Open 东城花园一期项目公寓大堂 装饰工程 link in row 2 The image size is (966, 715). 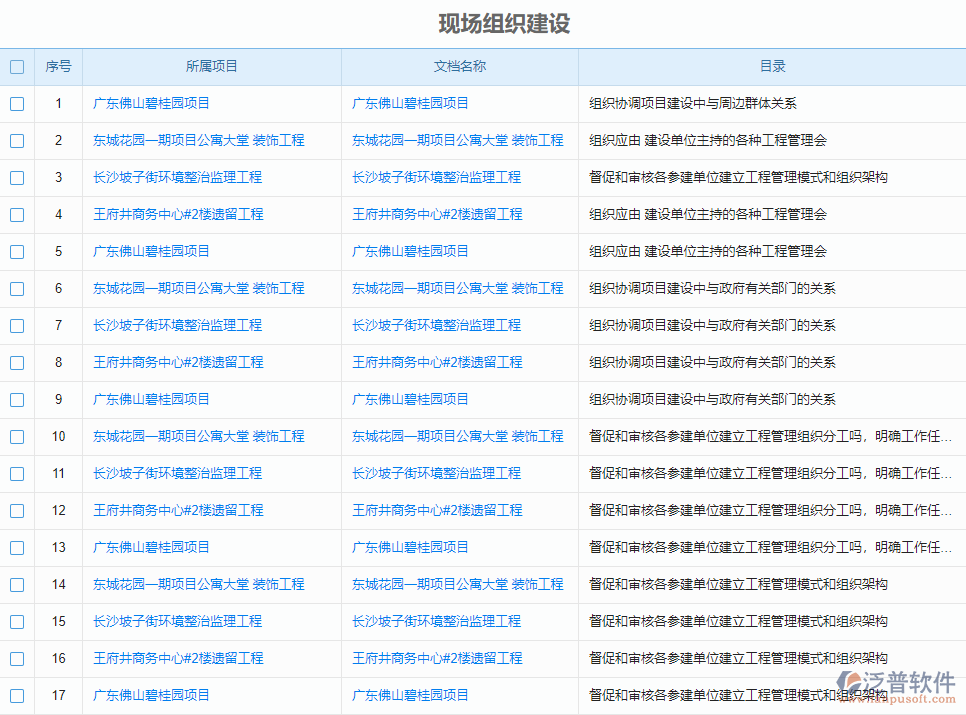pos(184,140)
